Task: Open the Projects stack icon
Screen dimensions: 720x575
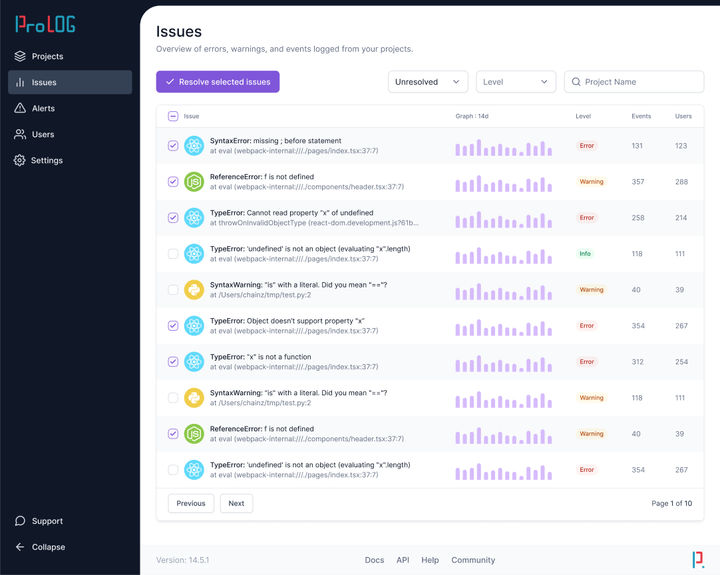Action: pyautogui.click(x=20, y=56)
